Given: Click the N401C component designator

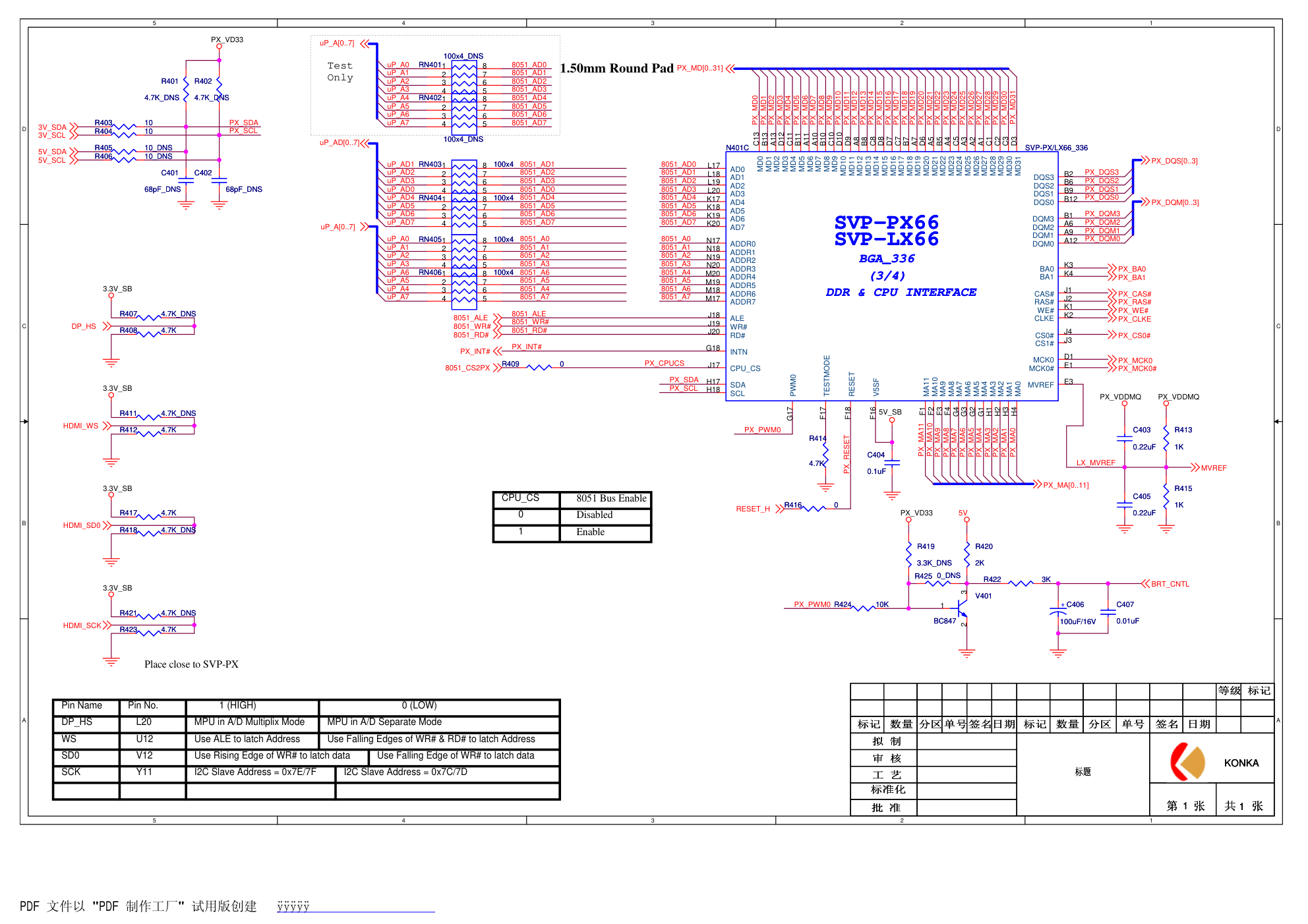Looking at the screenshot, I should tap(737, 148).
